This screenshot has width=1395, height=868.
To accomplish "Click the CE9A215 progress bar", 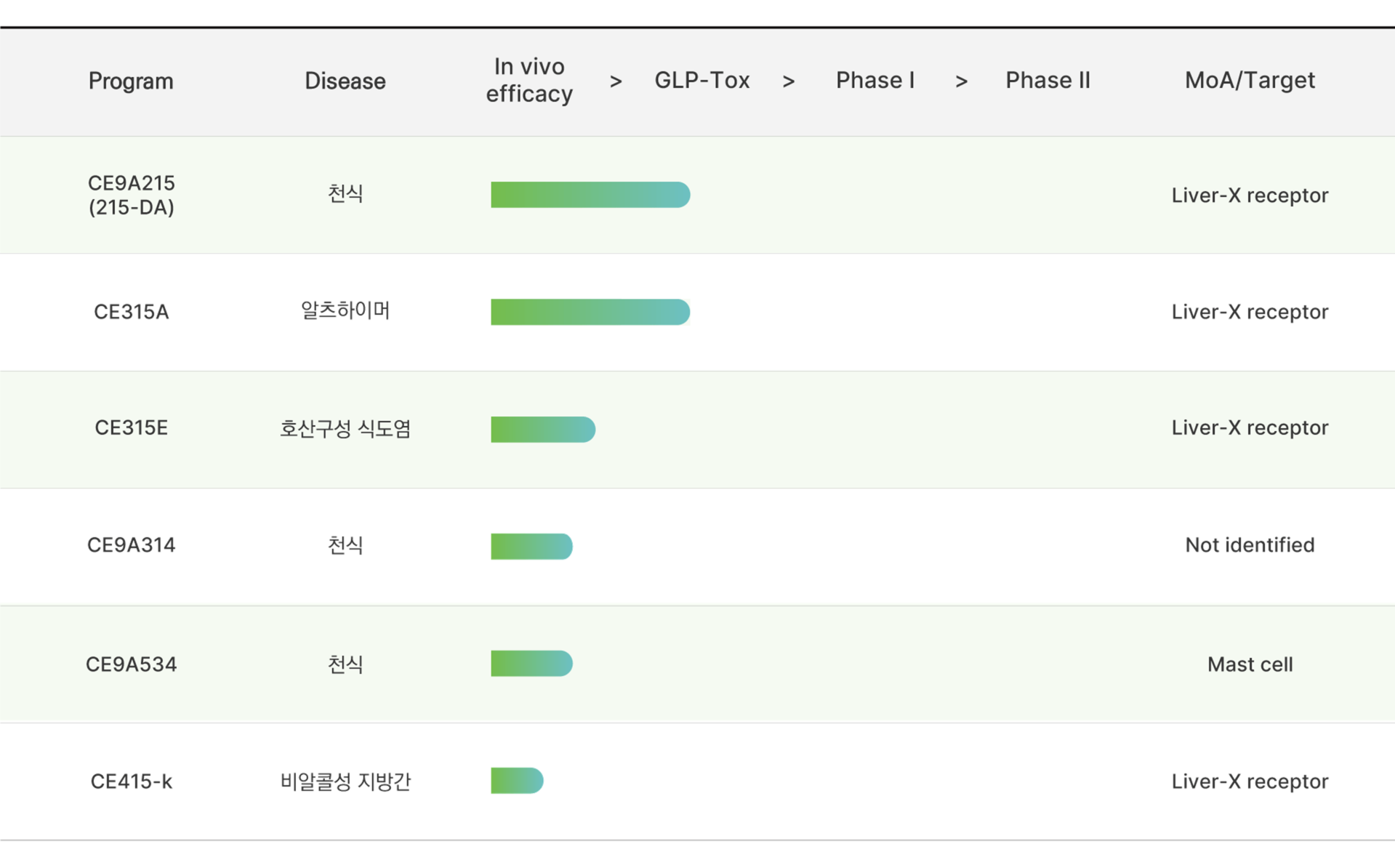I will pos(590,195).
